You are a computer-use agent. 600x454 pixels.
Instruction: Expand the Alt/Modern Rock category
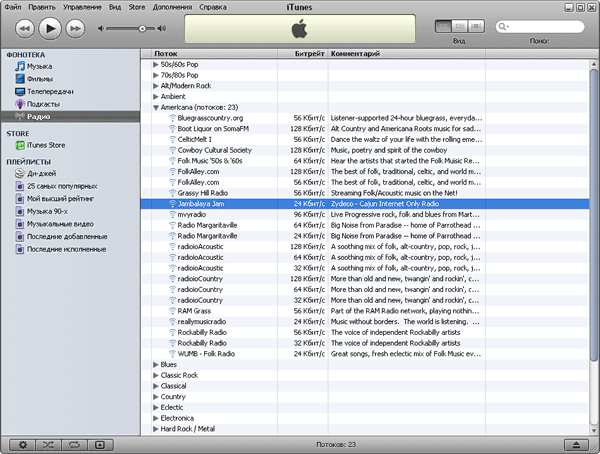pyautogui.click(x=156, y=86)
